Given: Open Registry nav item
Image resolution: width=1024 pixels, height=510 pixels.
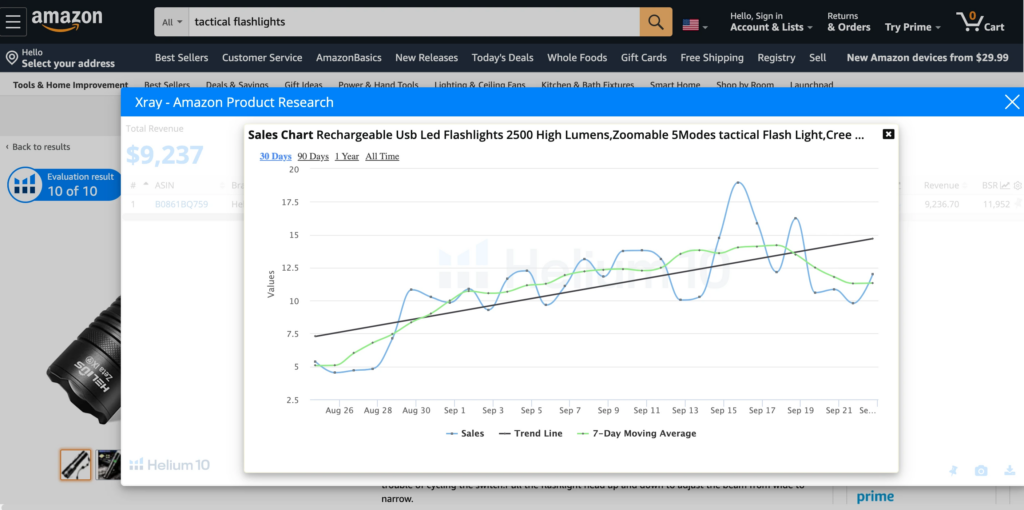Looking at the screenshot, I should (776, 57).
